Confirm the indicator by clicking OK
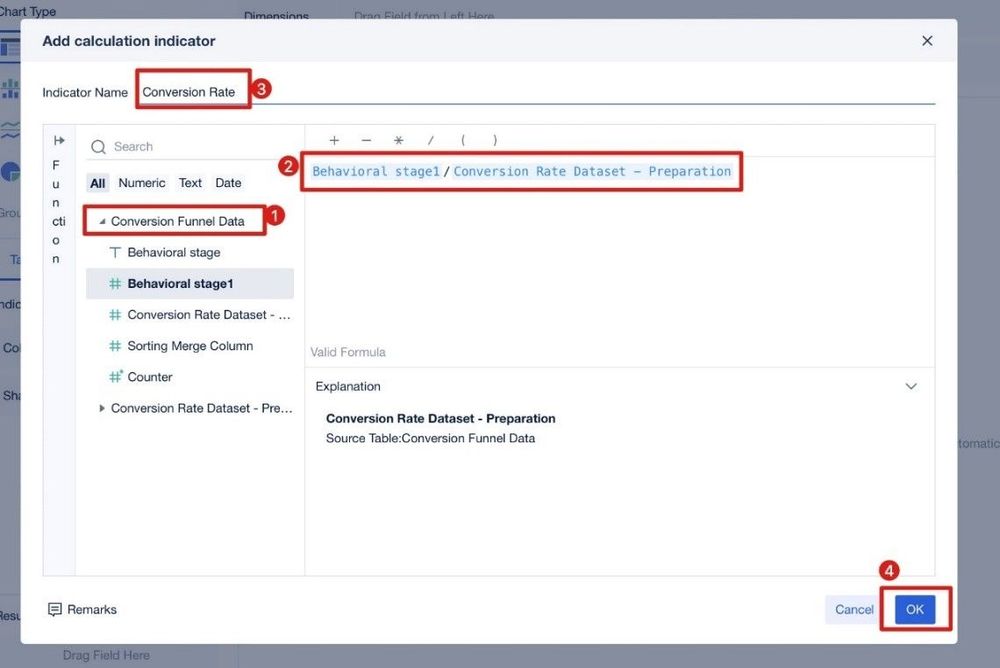Viewport: 1000px width, 668px height. point(916,608)
